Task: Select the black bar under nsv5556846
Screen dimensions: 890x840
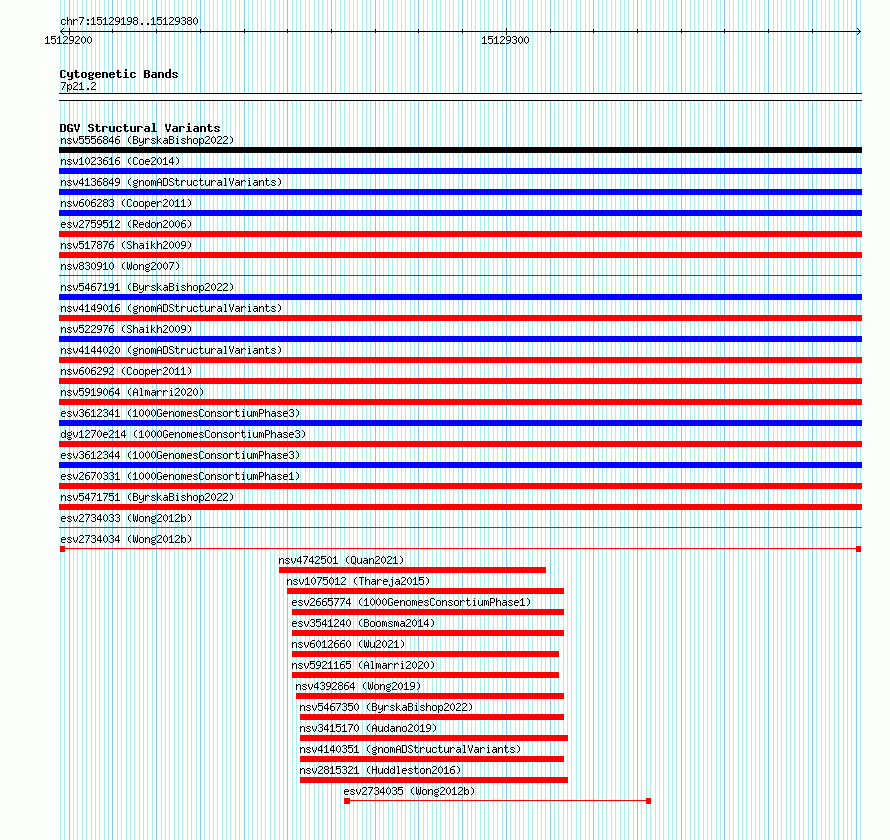Action: 460,150
